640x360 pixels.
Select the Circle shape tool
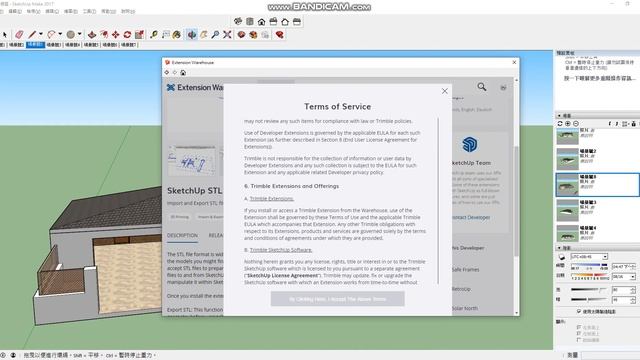pyautogui.click(x=71, y=35)
